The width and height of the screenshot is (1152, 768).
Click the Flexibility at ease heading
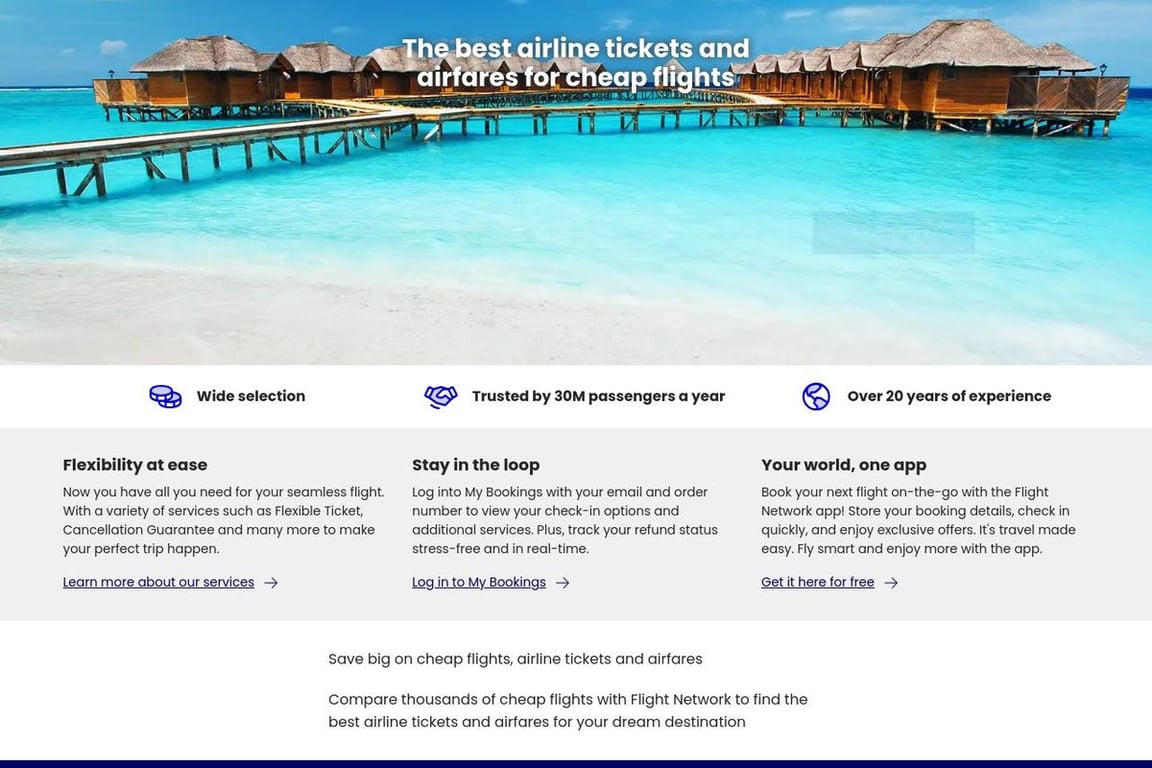point(135,465)
